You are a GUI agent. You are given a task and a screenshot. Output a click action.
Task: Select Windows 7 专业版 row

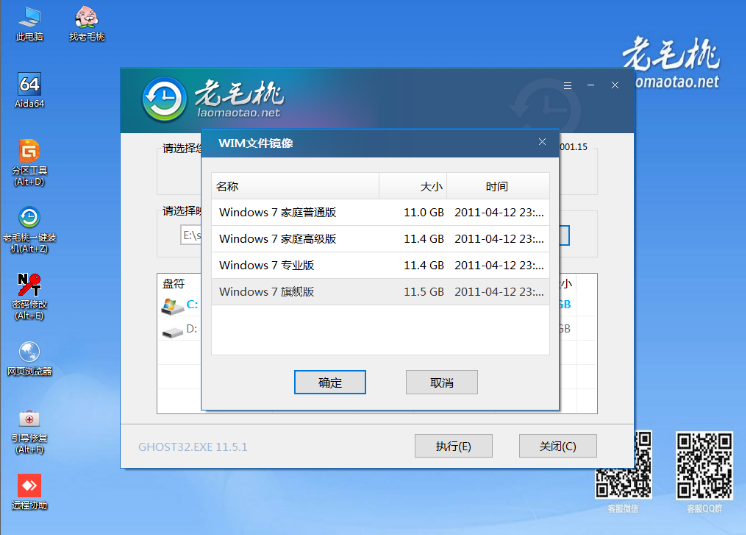(380, 265)
